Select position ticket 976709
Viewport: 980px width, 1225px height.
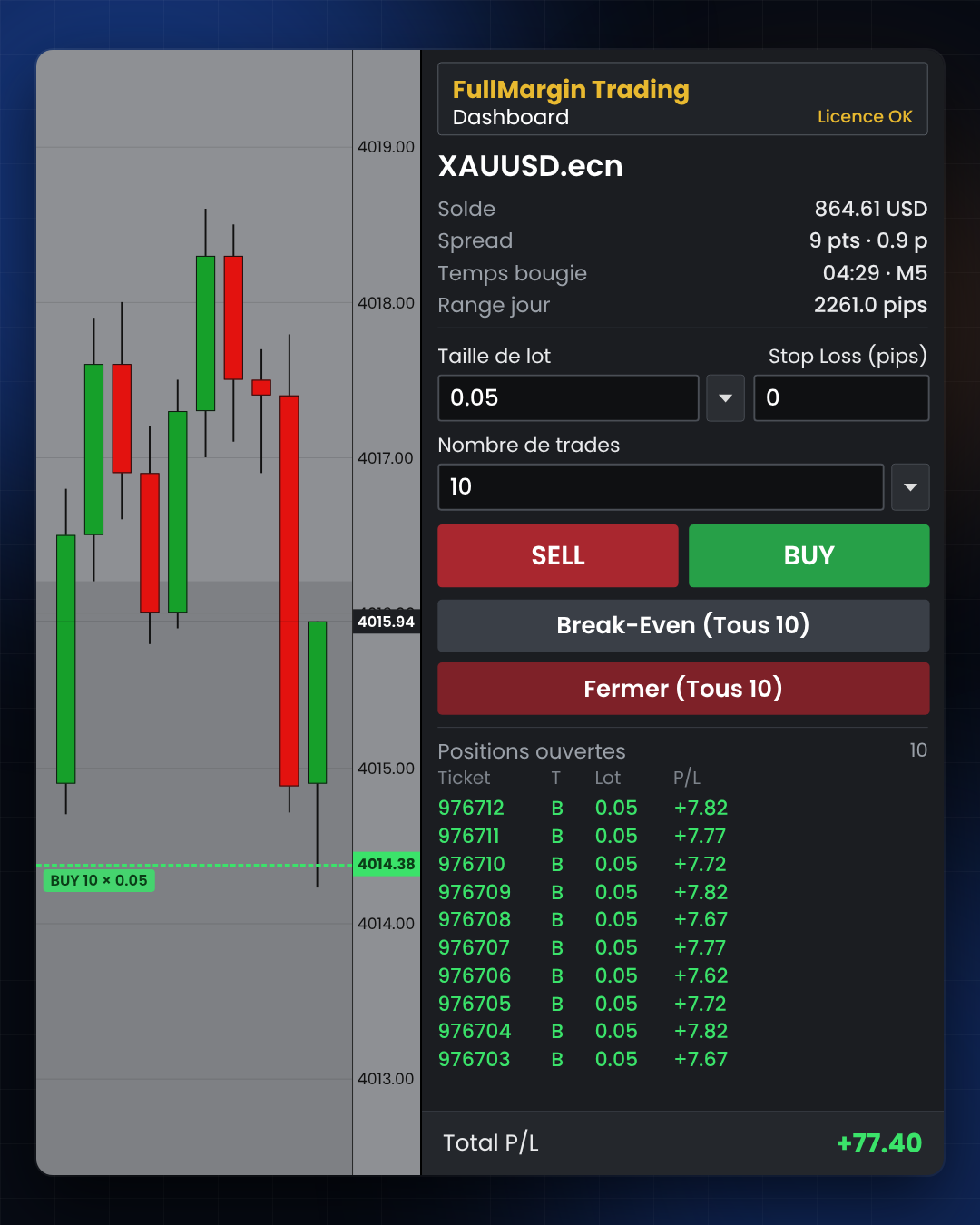pos(475,892)
